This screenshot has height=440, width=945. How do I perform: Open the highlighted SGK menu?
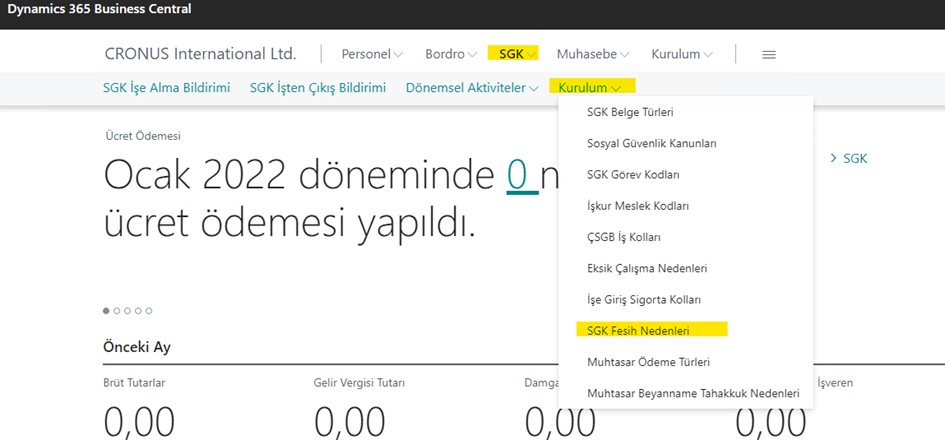(x=513, y=54)
